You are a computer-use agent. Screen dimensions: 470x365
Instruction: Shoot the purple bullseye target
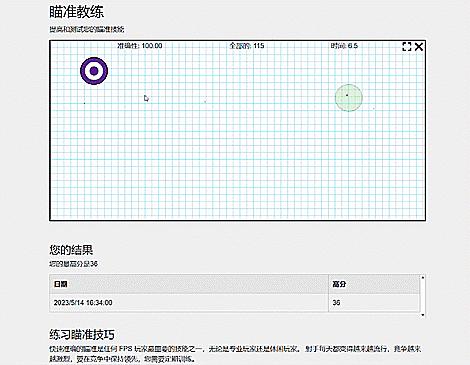pos(94,71)
